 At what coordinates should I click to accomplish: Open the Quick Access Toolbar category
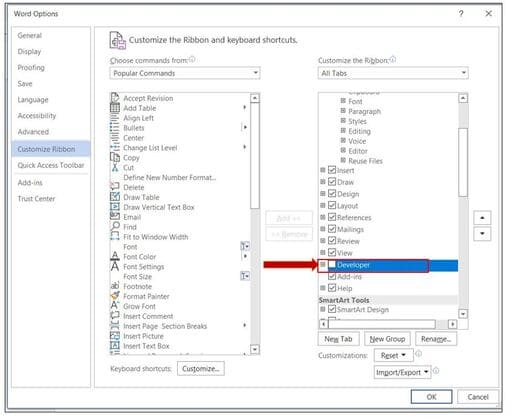[51, 165]
